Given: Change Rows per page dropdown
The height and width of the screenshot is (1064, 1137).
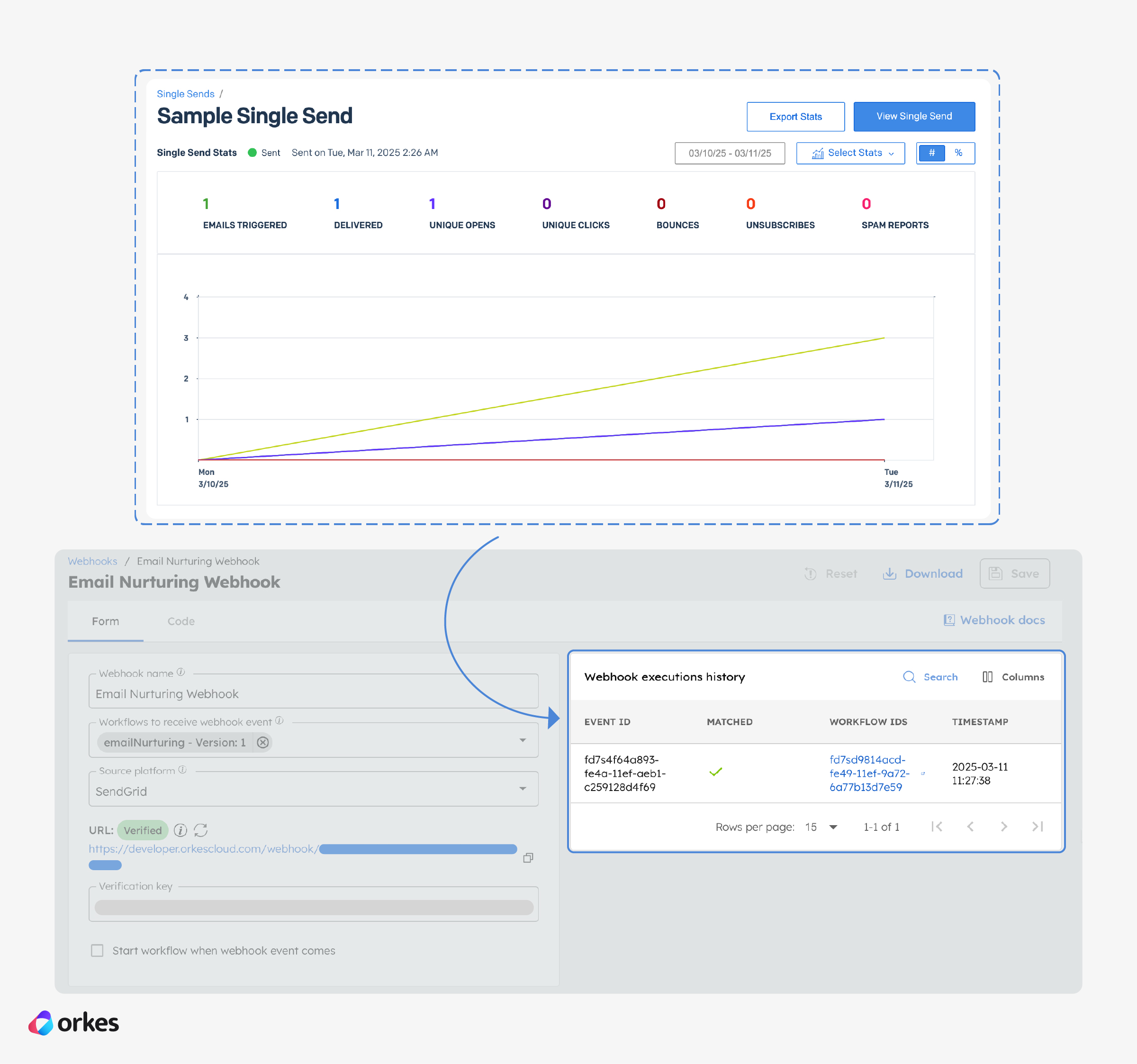Looking at the screenshot, I should (822, 827).
